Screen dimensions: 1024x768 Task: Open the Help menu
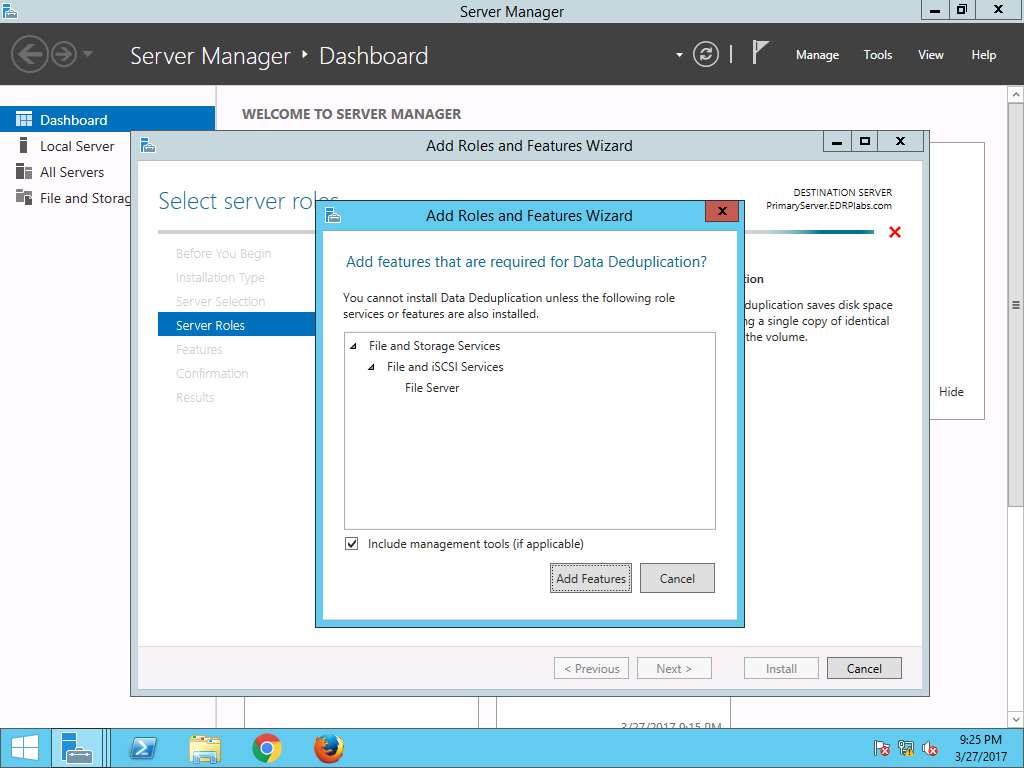pos(984,55)
